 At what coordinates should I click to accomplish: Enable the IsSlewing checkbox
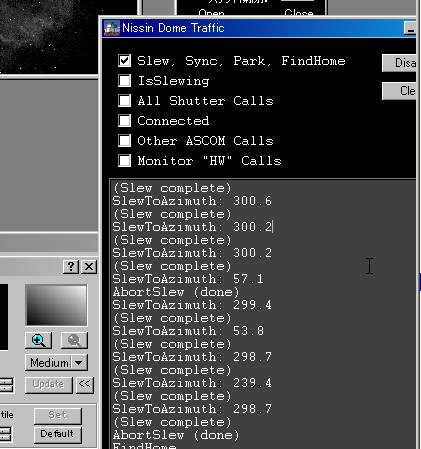tap(124, 81)
